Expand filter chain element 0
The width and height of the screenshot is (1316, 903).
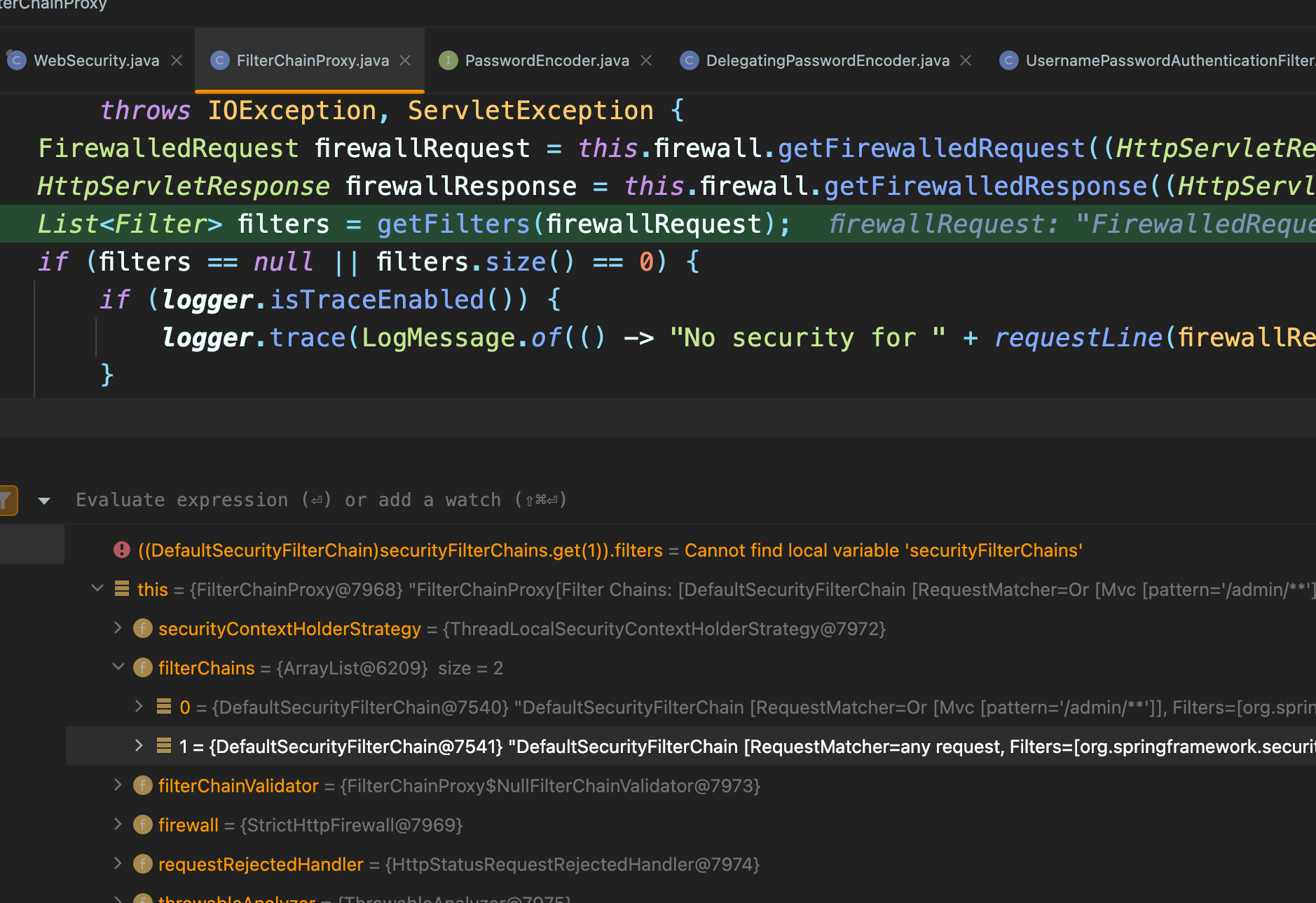point(139,707)
